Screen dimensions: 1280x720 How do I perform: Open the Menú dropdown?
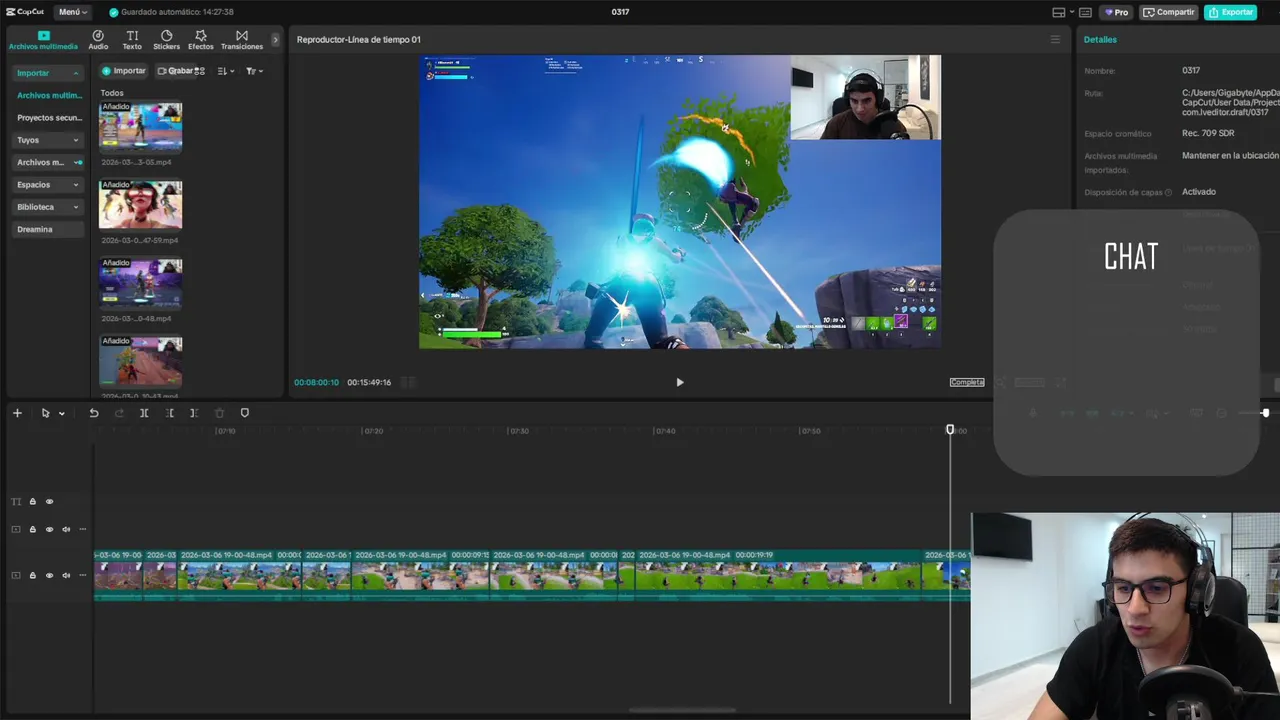tap(72, 12)
